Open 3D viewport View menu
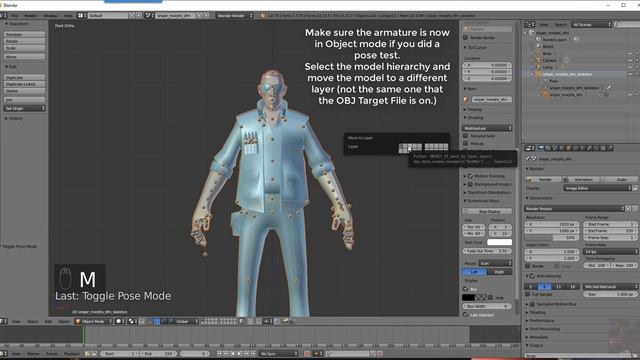The image size is (640, 360). 16,322
